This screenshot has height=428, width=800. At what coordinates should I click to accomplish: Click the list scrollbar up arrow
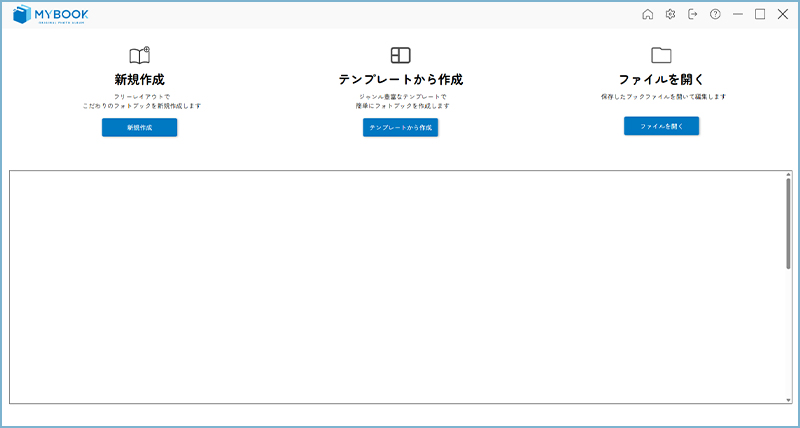788,175
